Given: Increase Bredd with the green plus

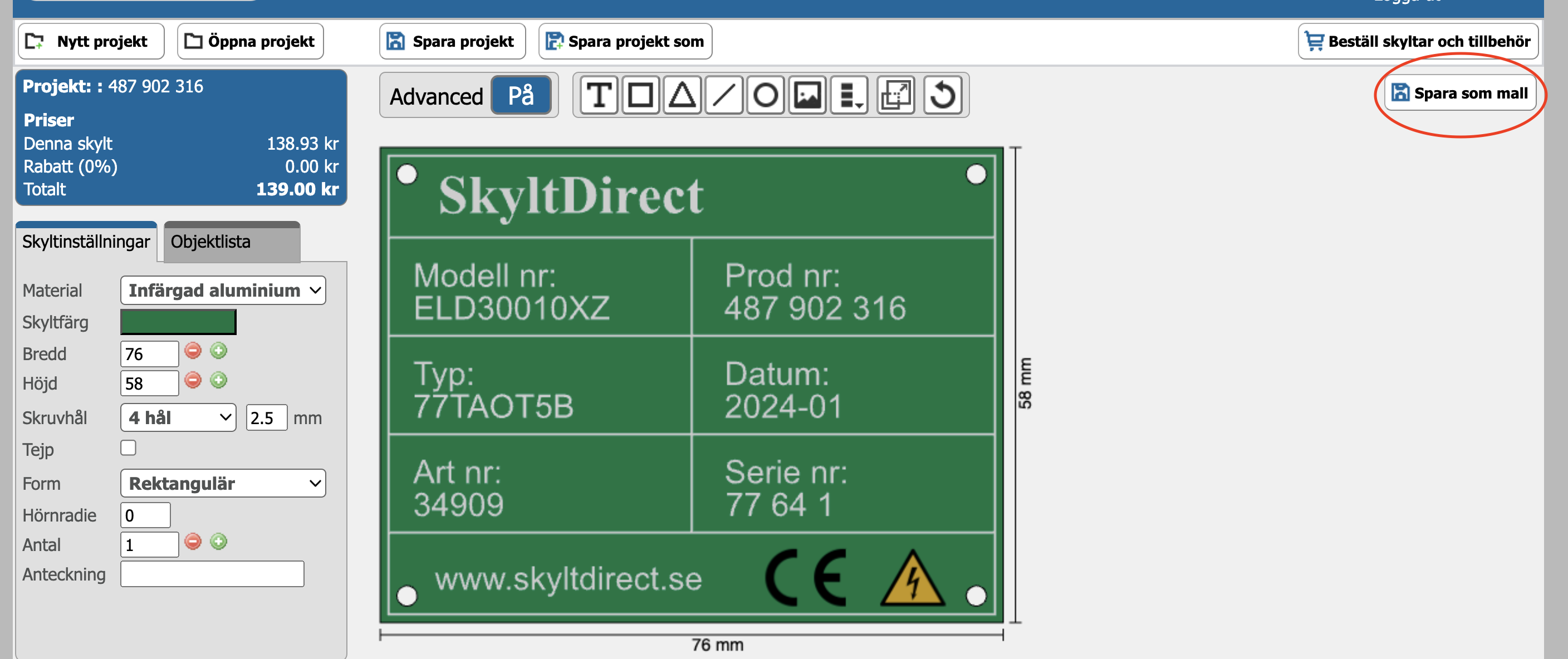Looking at the screenshot, I should [218, 351].
